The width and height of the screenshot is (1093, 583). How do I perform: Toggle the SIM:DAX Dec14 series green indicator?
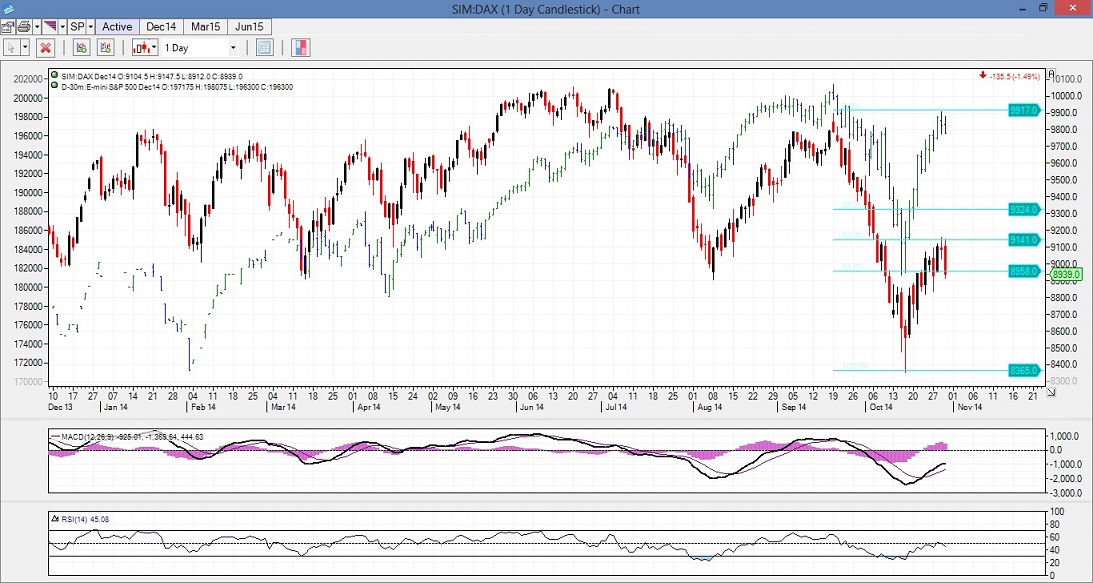(x=55, y=76)
